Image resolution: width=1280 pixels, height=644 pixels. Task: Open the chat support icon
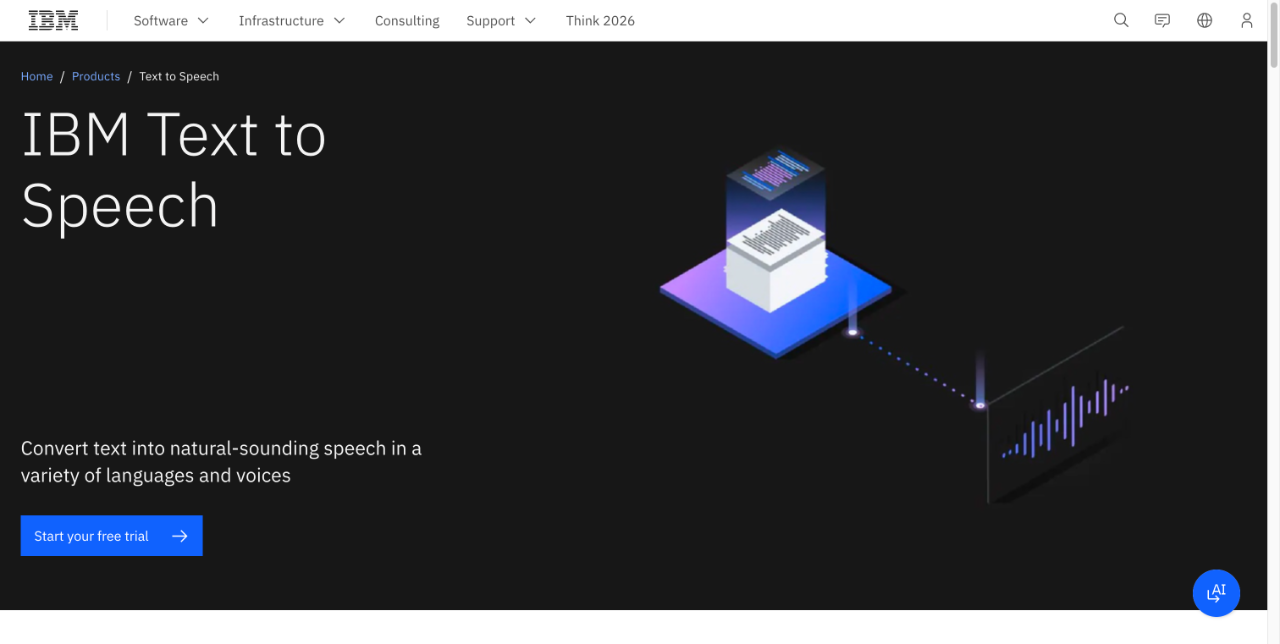click(1162, 20)
